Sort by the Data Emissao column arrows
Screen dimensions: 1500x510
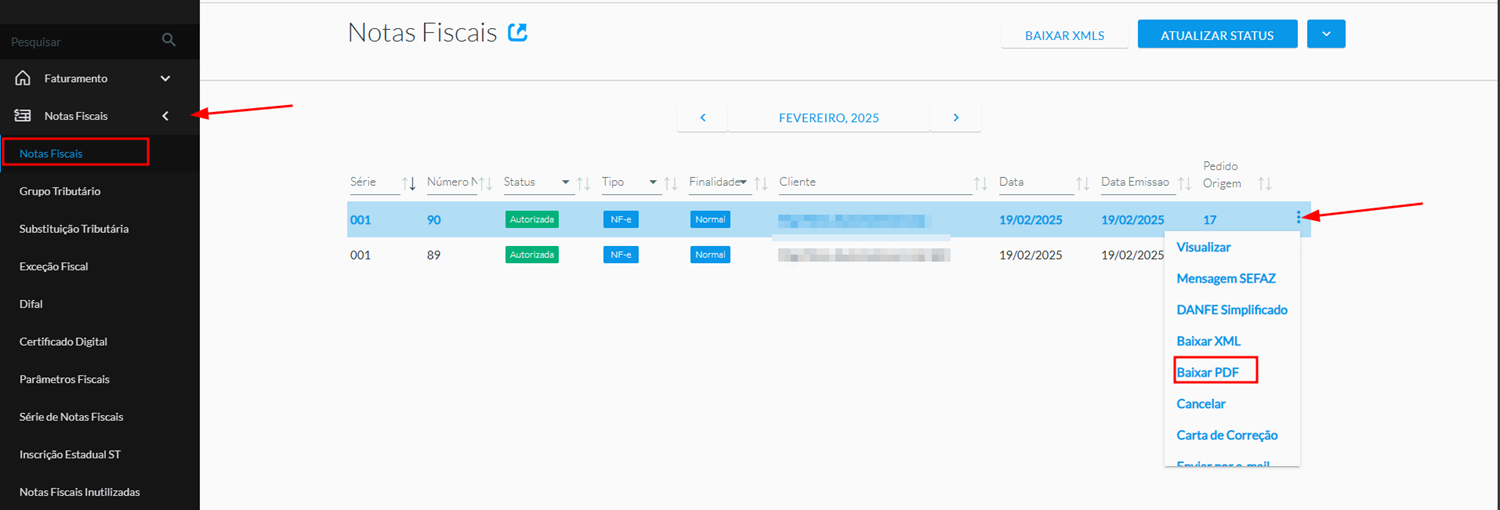click(1185, 183)
